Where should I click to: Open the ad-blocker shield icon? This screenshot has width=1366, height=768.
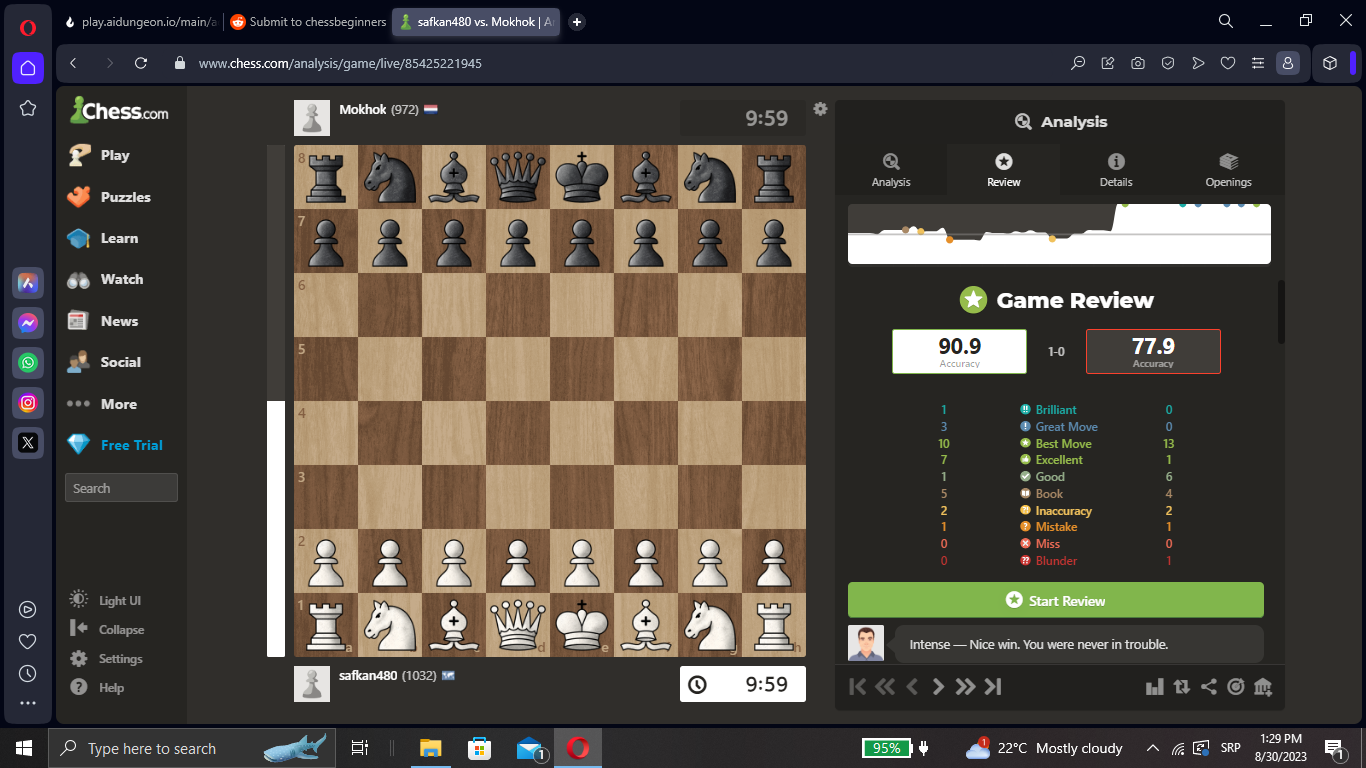(x=1168, y=63)
